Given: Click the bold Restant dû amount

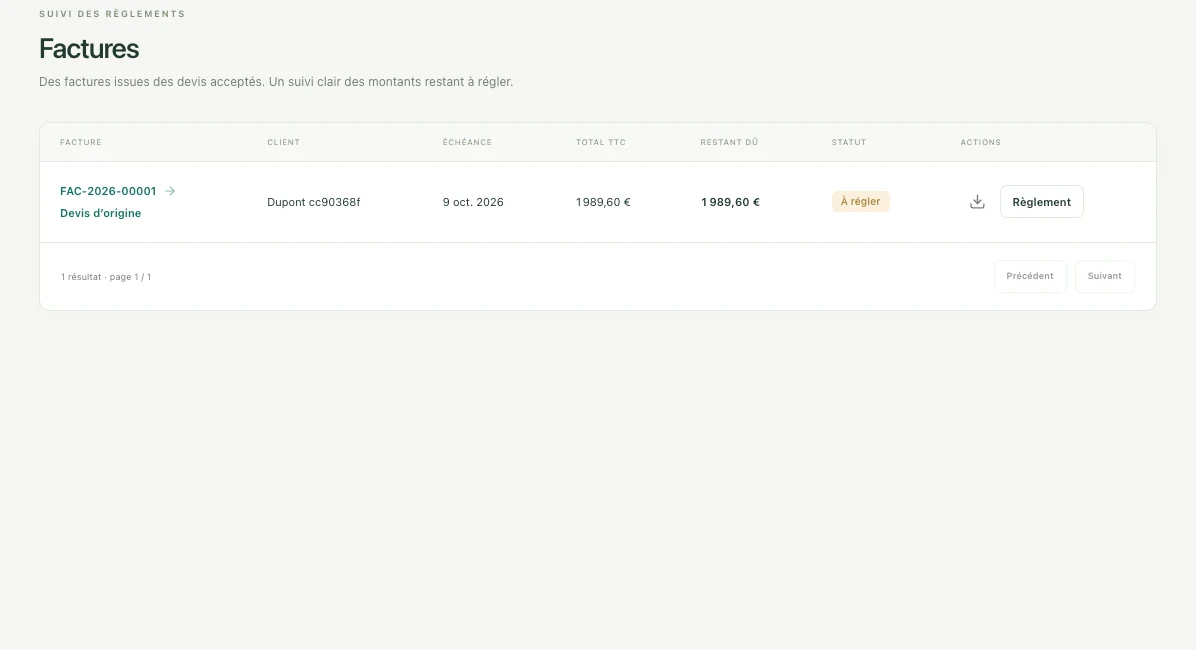Looking at the screenshot, I should point(730,202).
